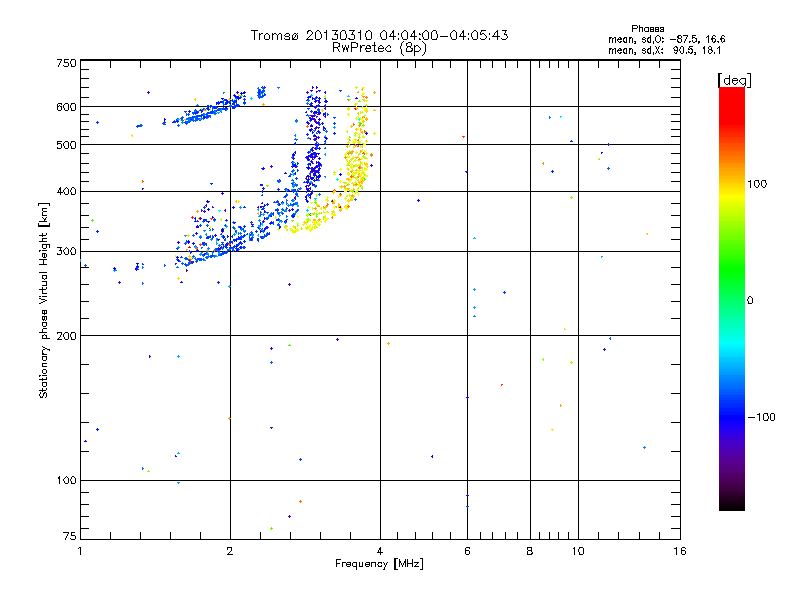Click y-axis tick label '75'

70,536
